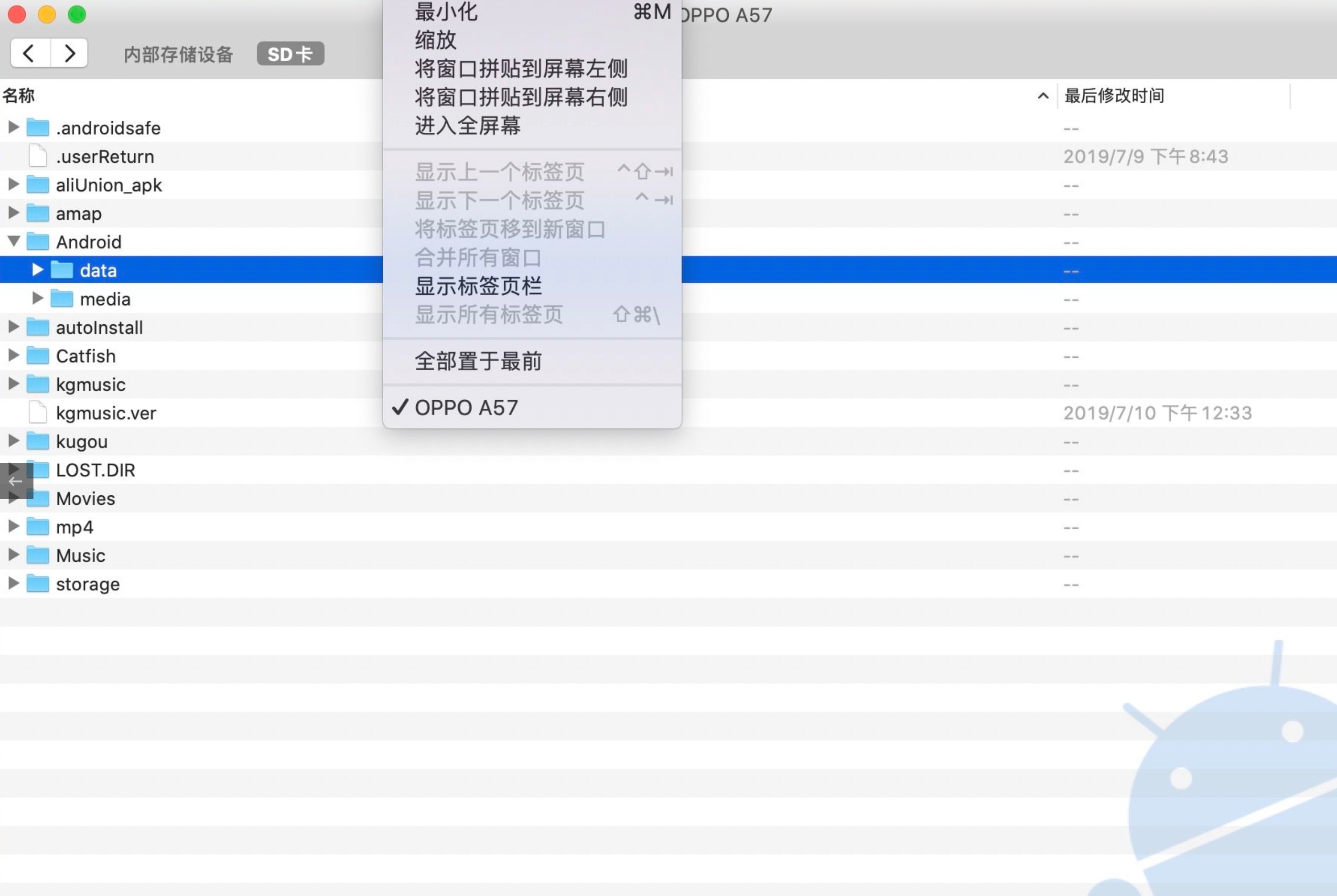The width and height of the screenshot is (1337, 896).
Task: Expand the Catfish folder
Action: 14,355
